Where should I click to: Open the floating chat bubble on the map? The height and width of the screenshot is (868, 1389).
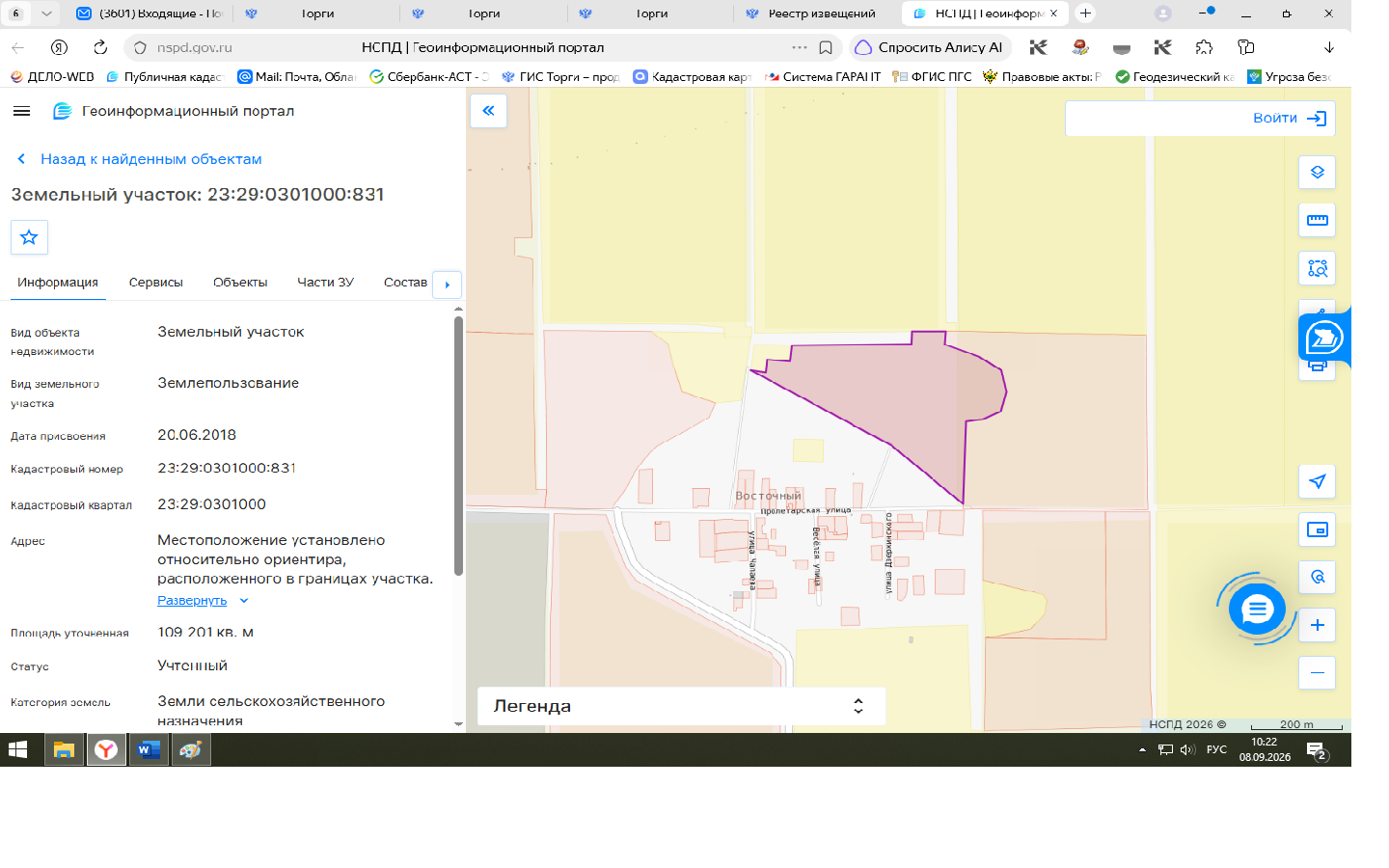[1257, 610]
